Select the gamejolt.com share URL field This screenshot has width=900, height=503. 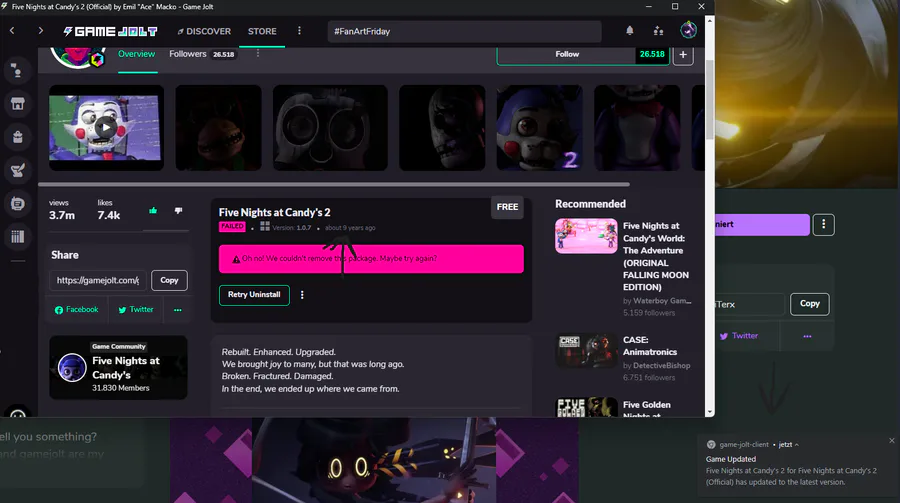pos(98,280)
